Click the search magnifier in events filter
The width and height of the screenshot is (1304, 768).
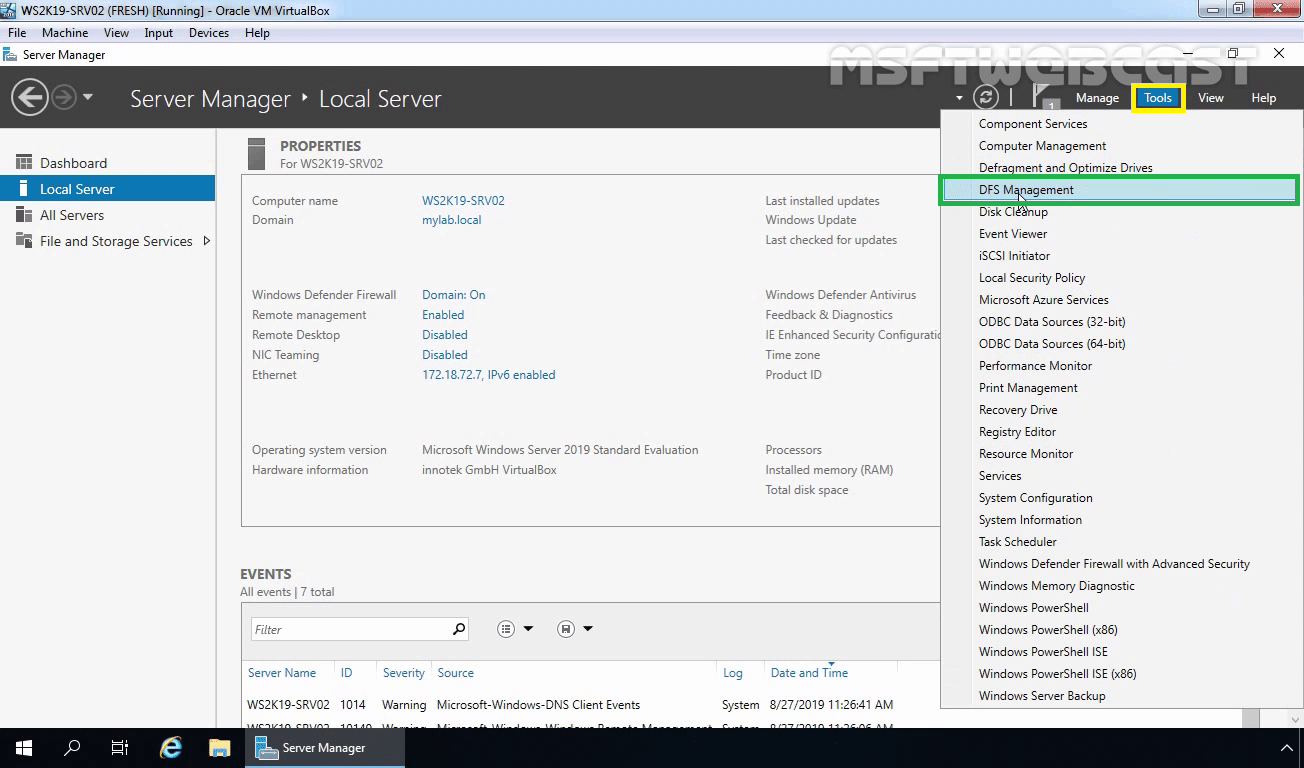[459, 629]
